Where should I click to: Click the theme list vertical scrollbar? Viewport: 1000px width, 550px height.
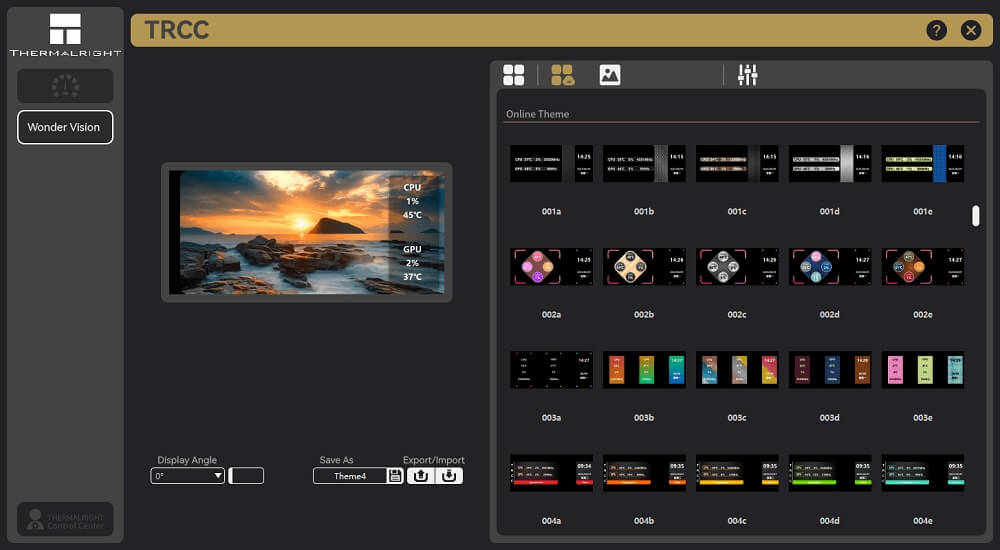point(976,216)
